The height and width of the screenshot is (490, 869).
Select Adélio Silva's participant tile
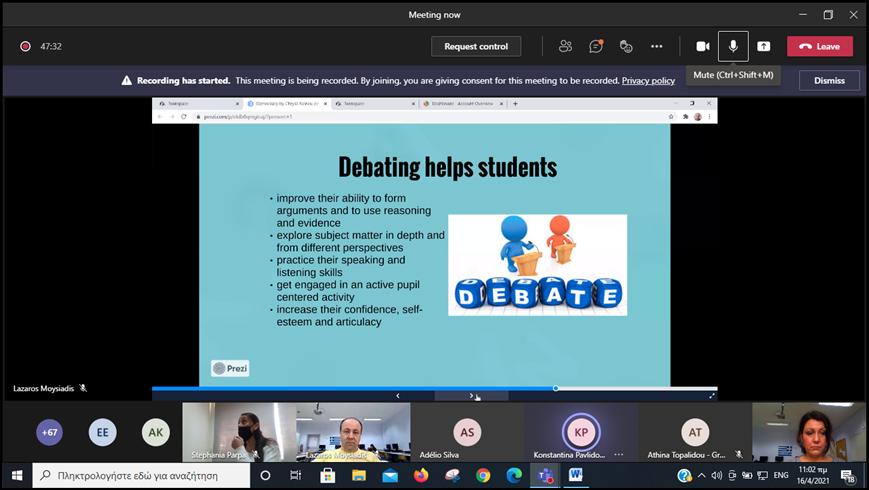pyautogui.click(x=467, y=432)
